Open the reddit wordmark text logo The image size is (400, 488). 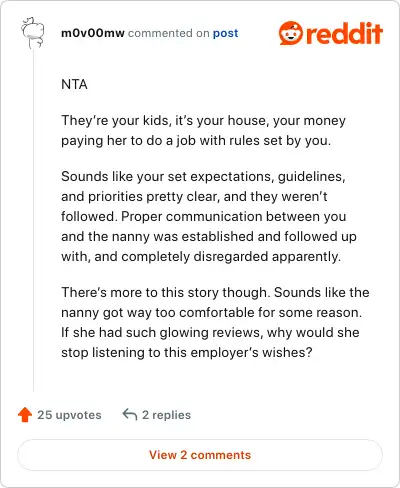coord(344,33)
